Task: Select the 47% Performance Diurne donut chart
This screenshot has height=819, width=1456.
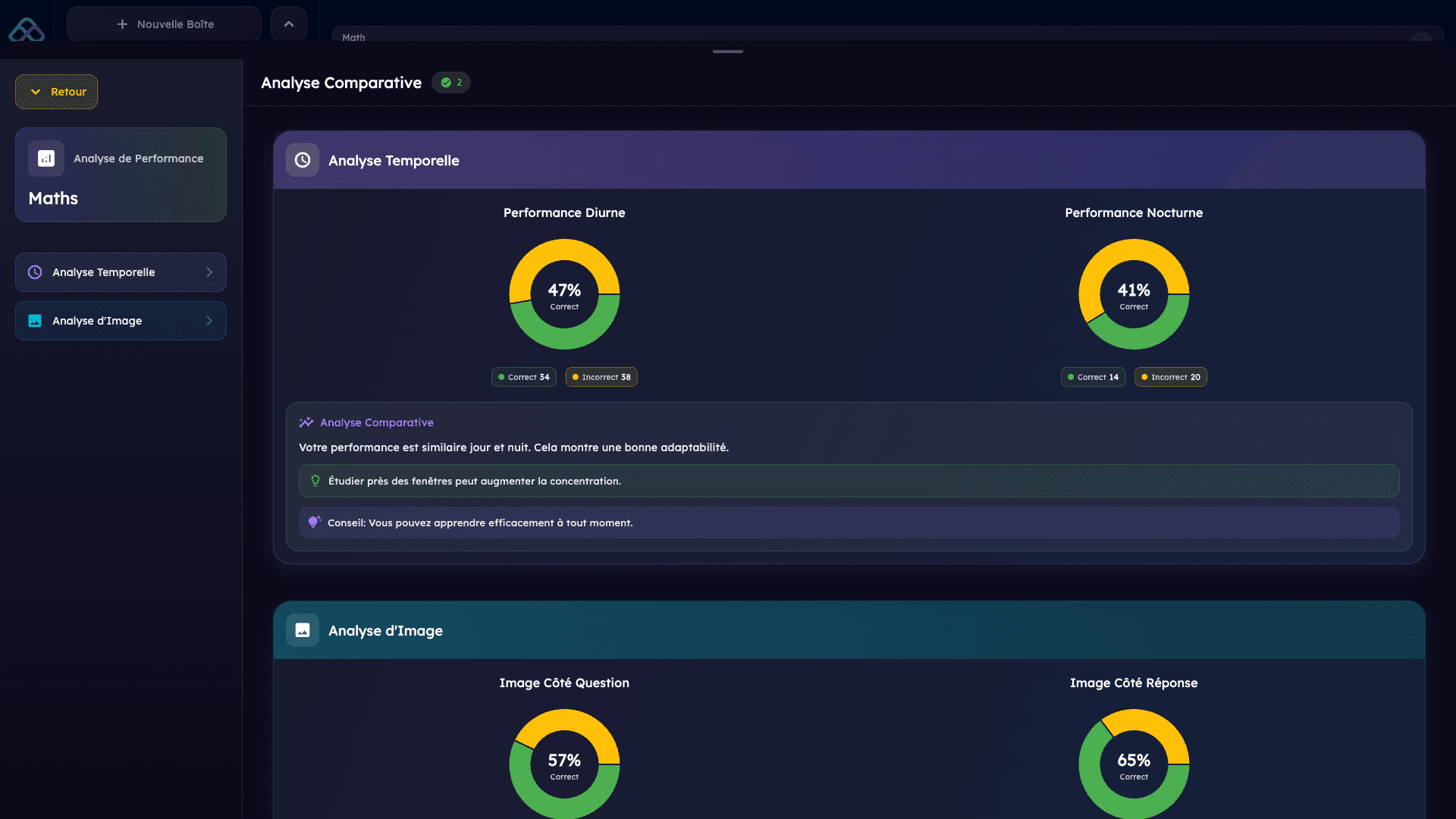Action: 564,293
